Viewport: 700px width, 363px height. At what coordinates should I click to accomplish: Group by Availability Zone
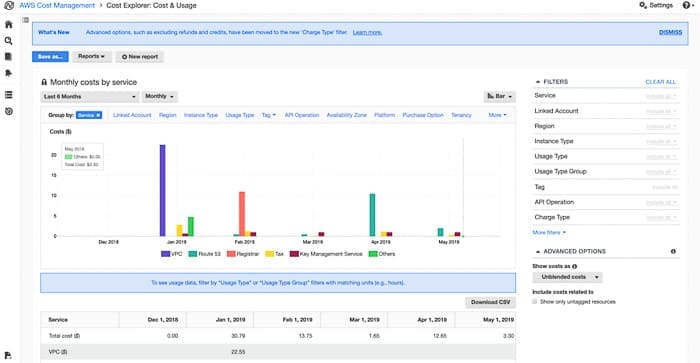pos(346,115)
